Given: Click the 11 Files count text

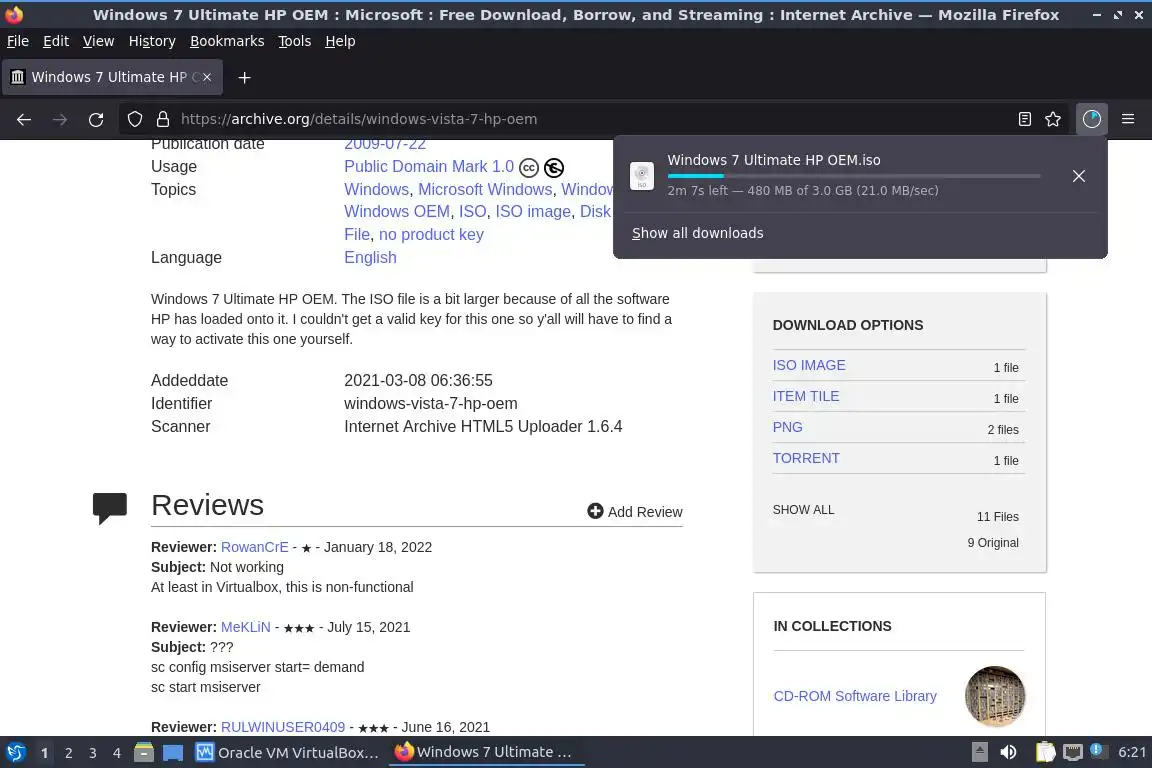Looking at the screenshot, I should 998,517.
